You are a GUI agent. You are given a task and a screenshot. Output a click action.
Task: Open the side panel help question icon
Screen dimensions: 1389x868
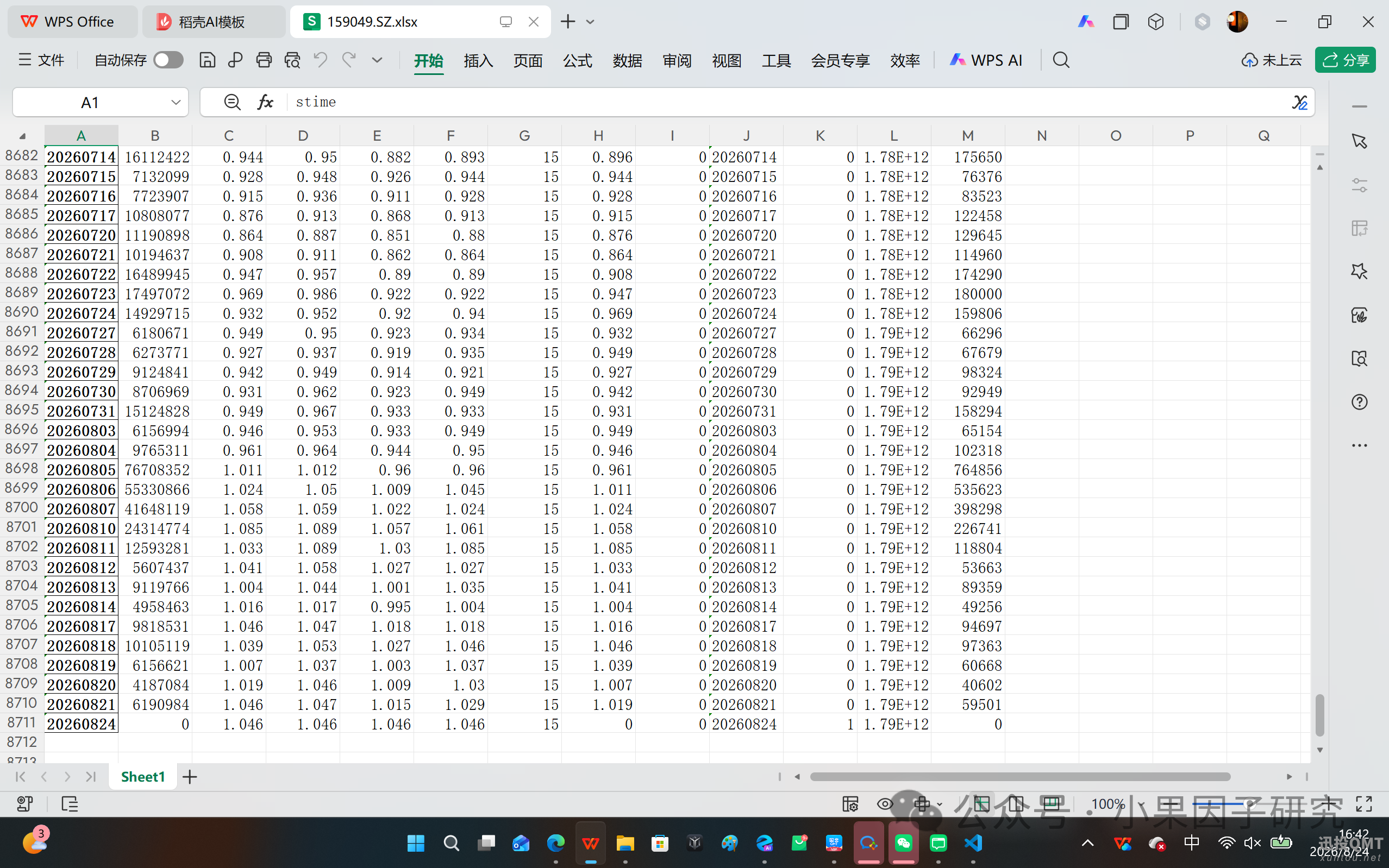pyautogui.click(x=1359, y=402)
